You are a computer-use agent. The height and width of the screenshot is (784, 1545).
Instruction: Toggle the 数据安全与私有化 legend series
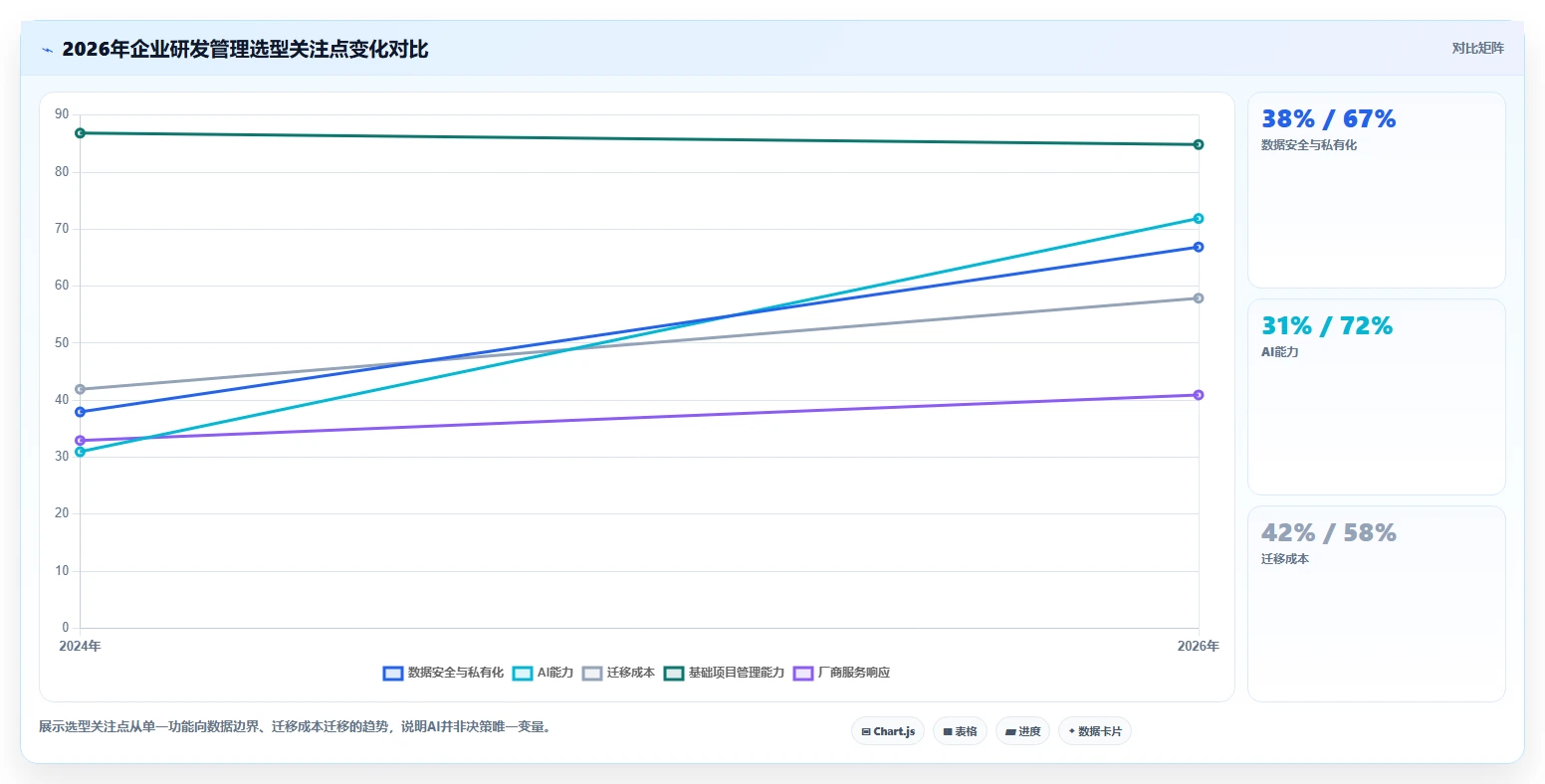tap(443, 674)
